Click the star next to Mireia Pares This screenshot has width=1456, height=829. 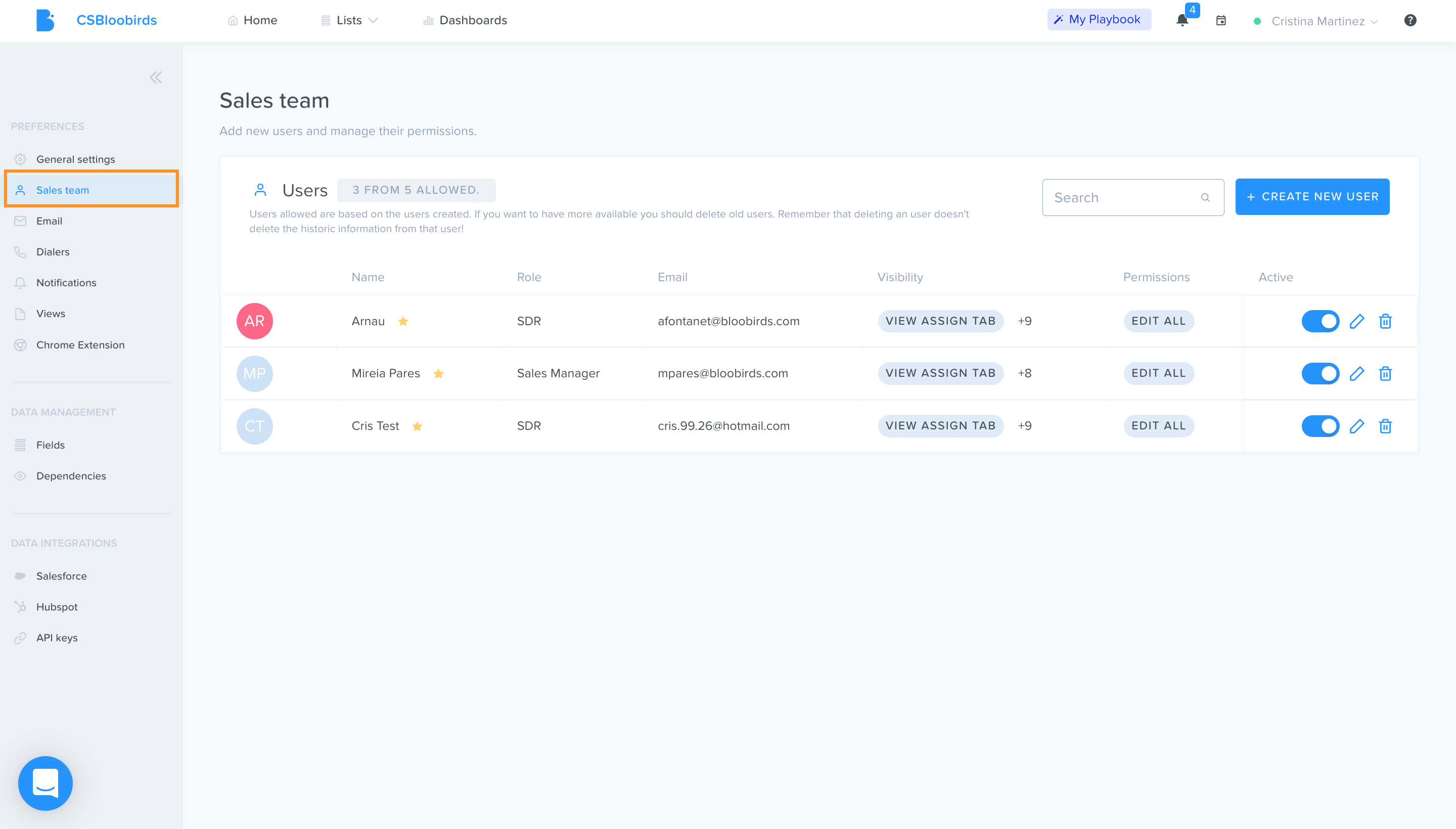[438, 373]
